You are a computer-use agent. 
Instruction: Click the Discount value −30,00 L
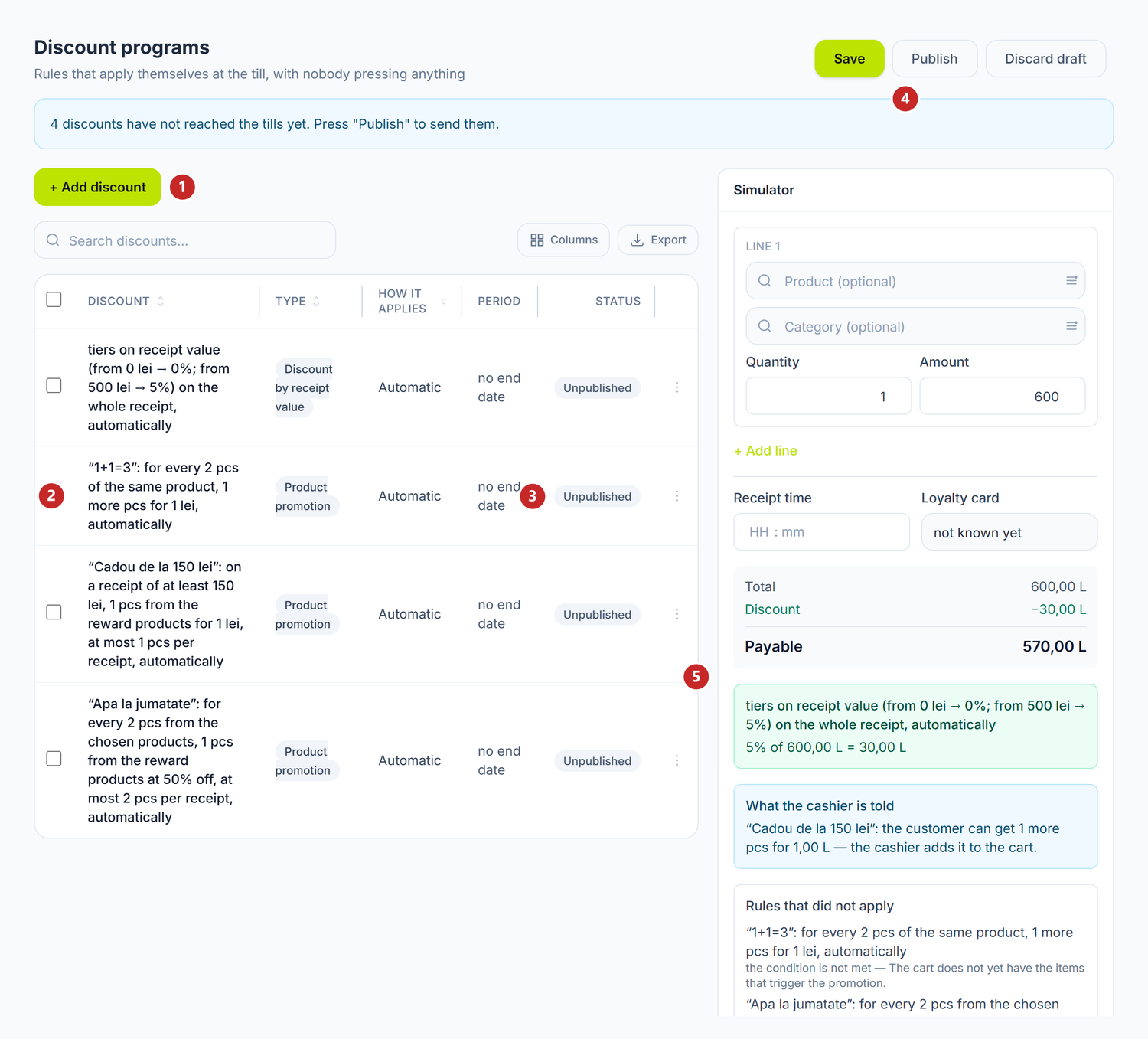pyautogui.click(x=1058, y=609)
